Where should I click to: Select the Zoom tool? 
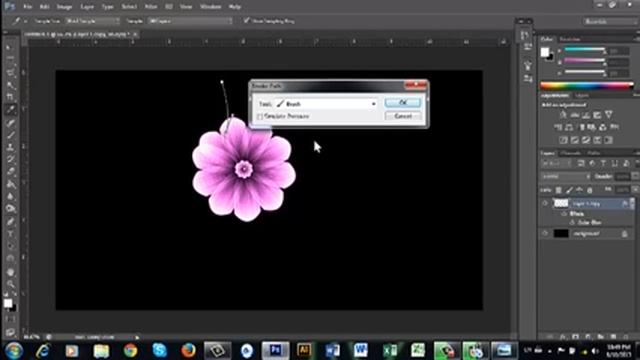point(10,284)
